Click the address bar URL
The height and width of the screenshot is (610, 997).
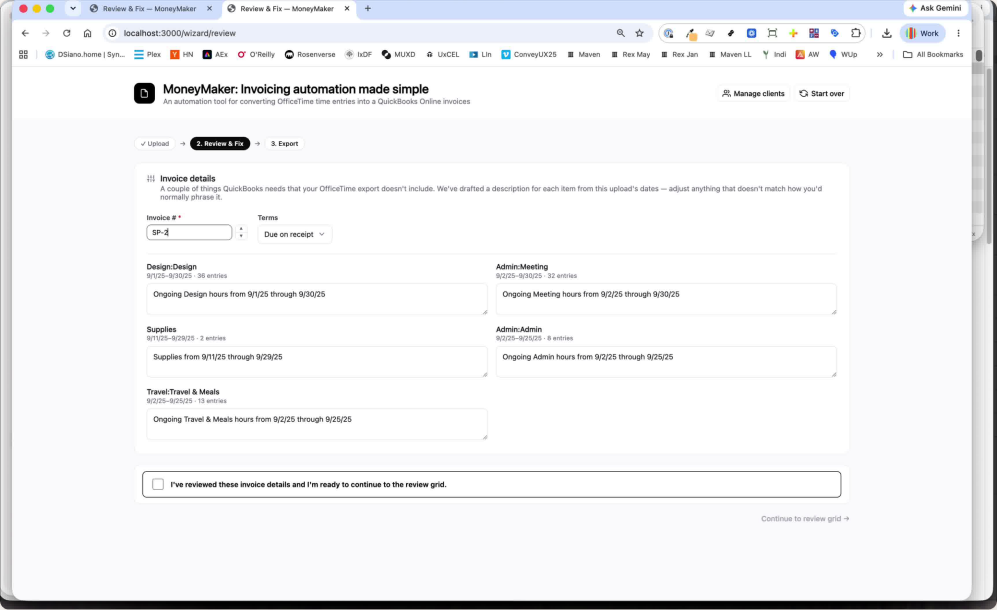click(179, 33)
